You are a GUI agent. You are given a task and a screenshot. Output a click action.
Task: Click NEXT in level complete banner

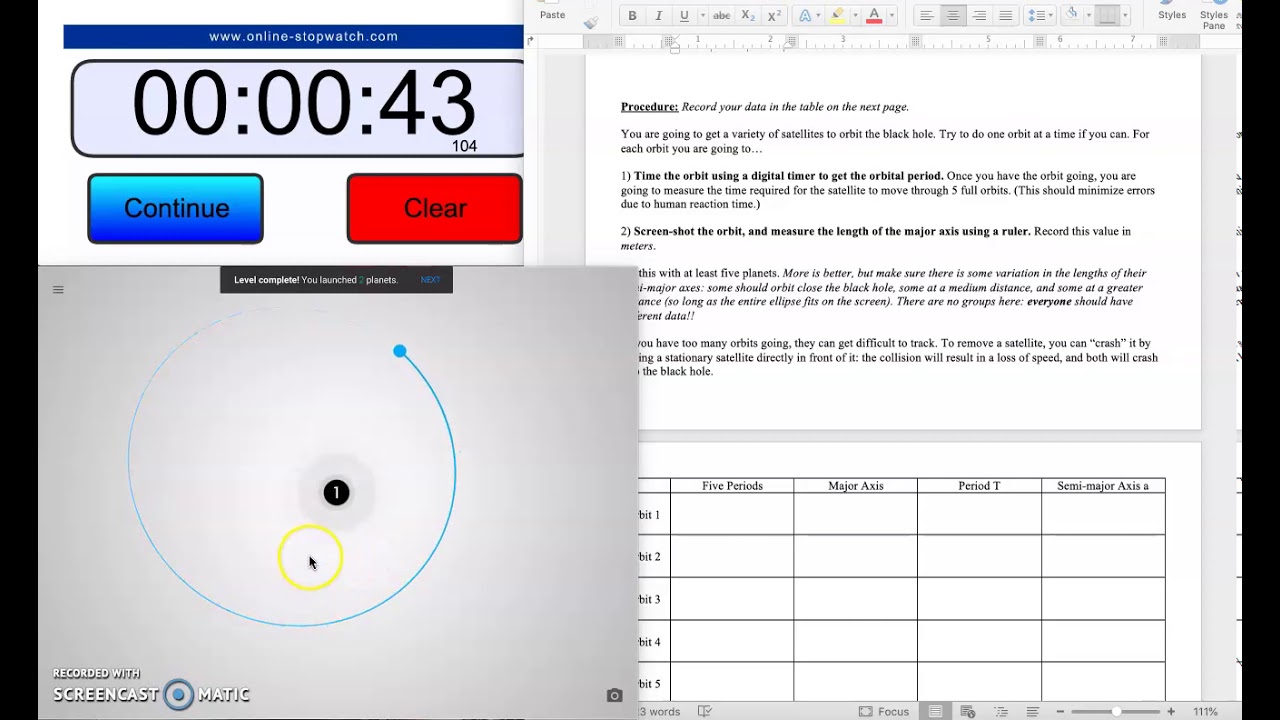coord(430,280)
